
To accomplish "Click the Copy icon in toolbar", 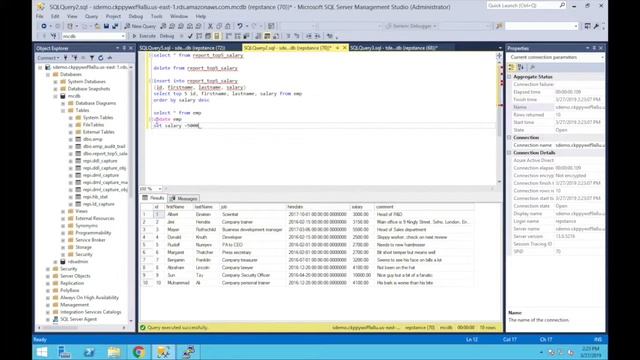I will (x=219, y=26).
